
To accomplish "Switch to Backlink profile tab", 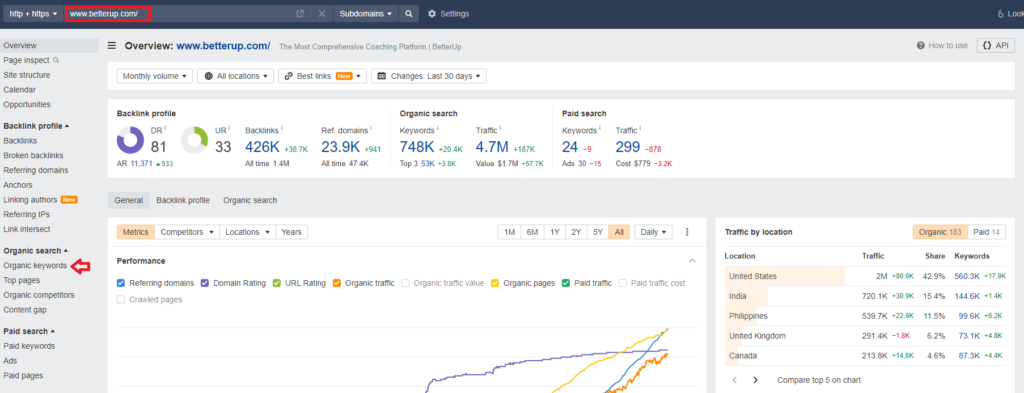I will [x=183, y=200].
